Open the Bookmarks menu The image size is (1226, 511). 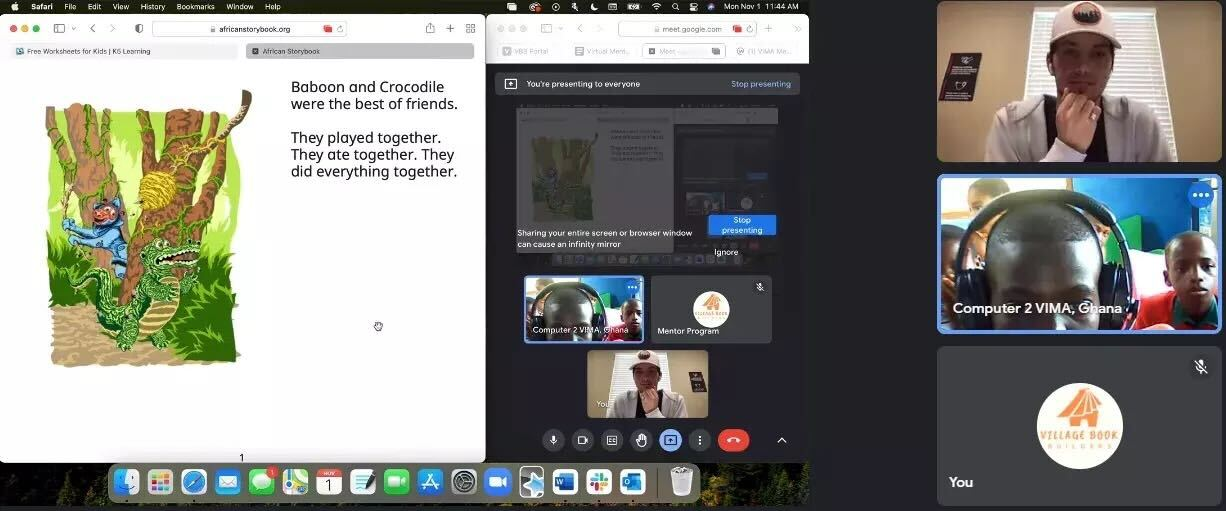click(x=195, y=7)
